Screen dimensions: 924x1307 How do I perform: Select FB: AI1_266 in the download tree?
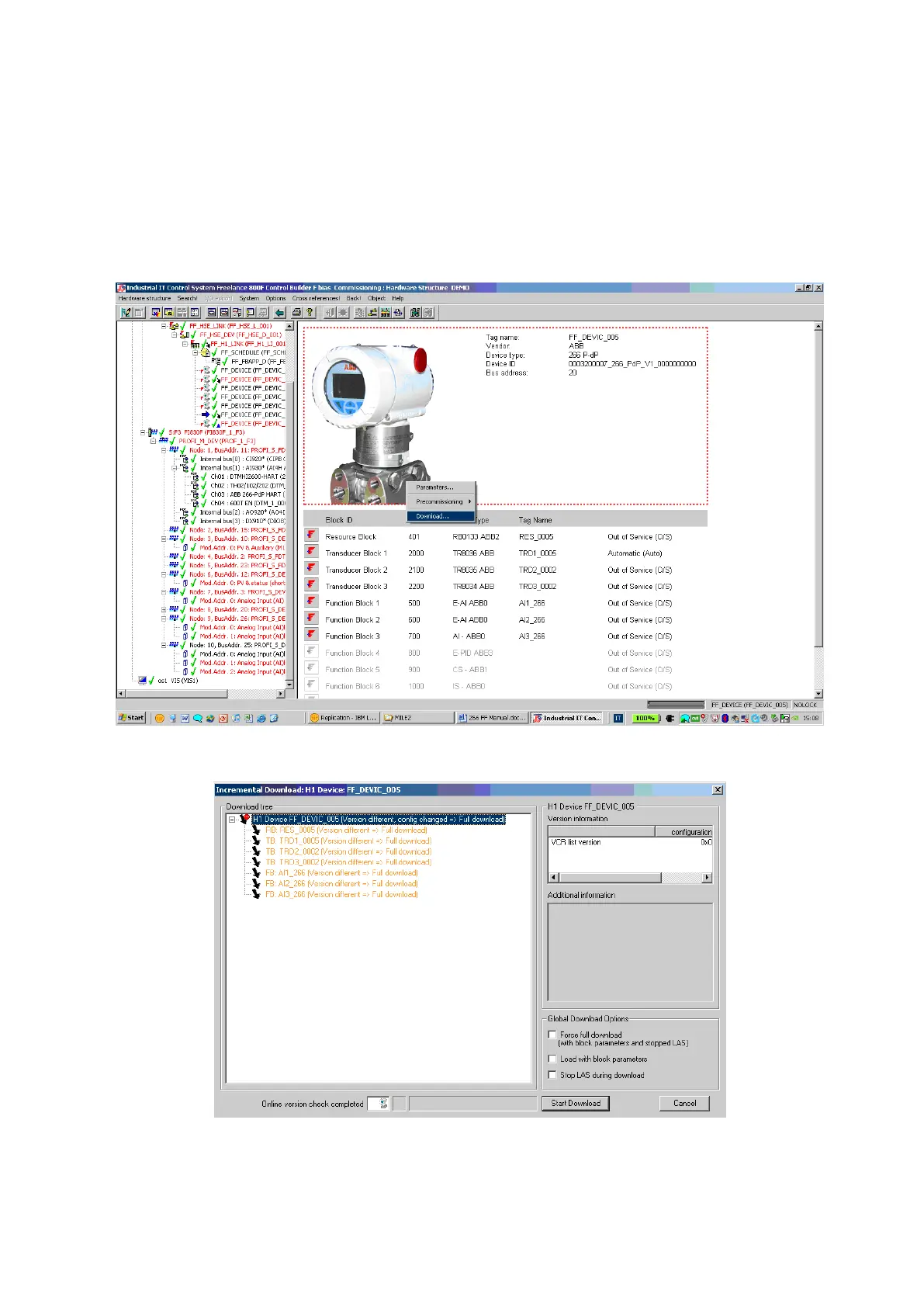point(341,872)
